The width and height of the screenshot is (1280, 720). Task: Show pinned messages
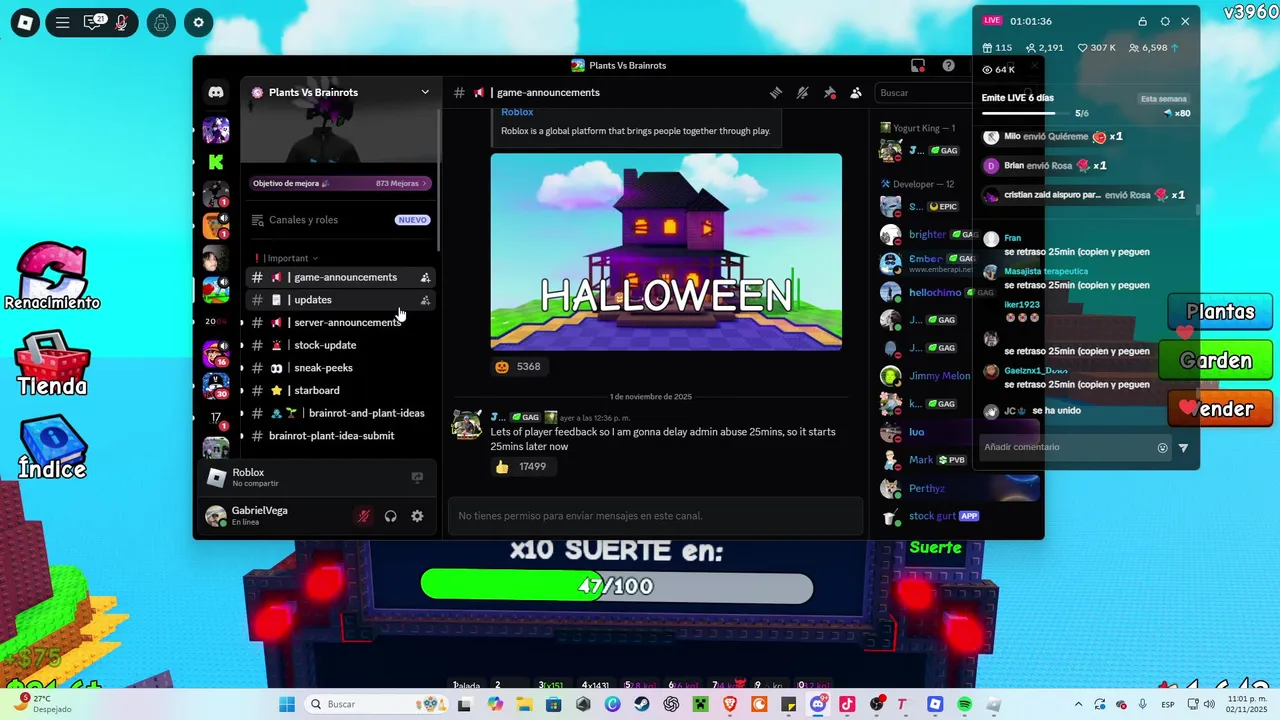(x=829, y=92)
